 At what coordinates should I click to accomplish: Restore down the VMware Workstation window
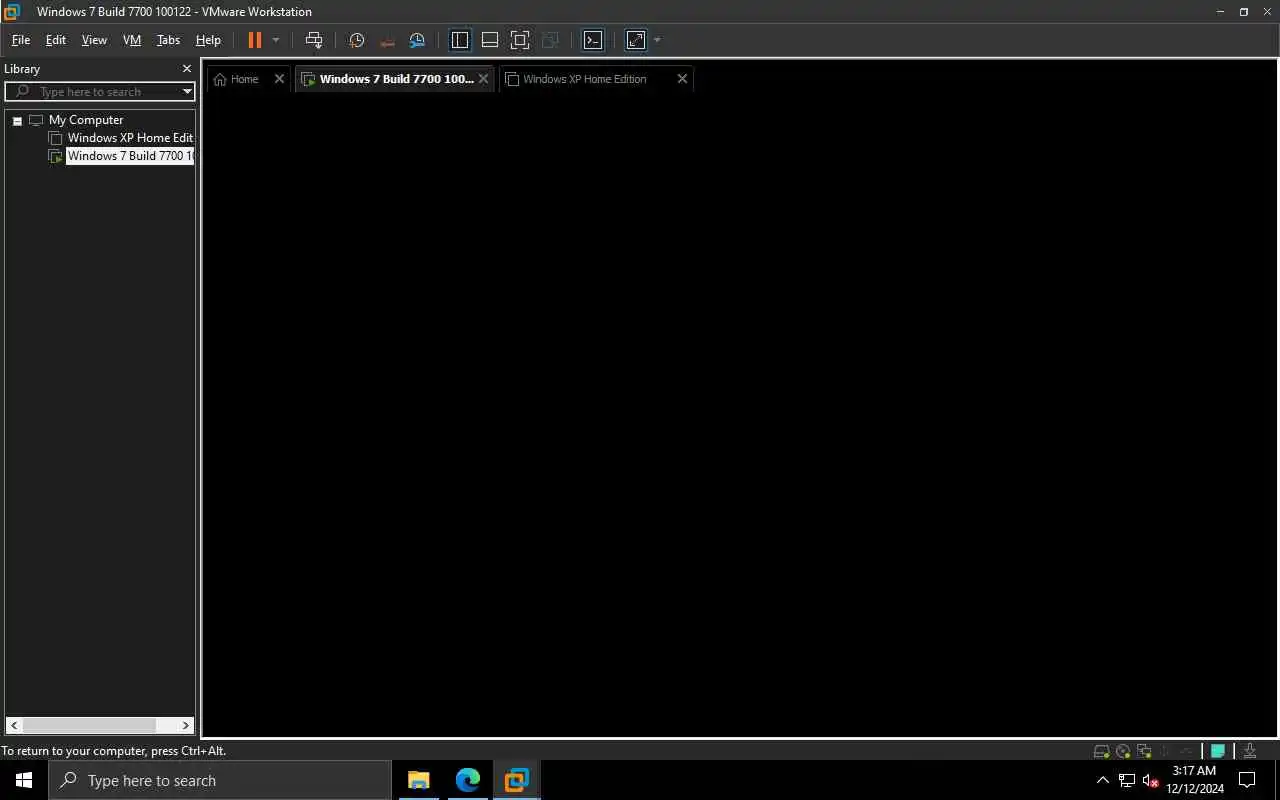(1244, 12)
